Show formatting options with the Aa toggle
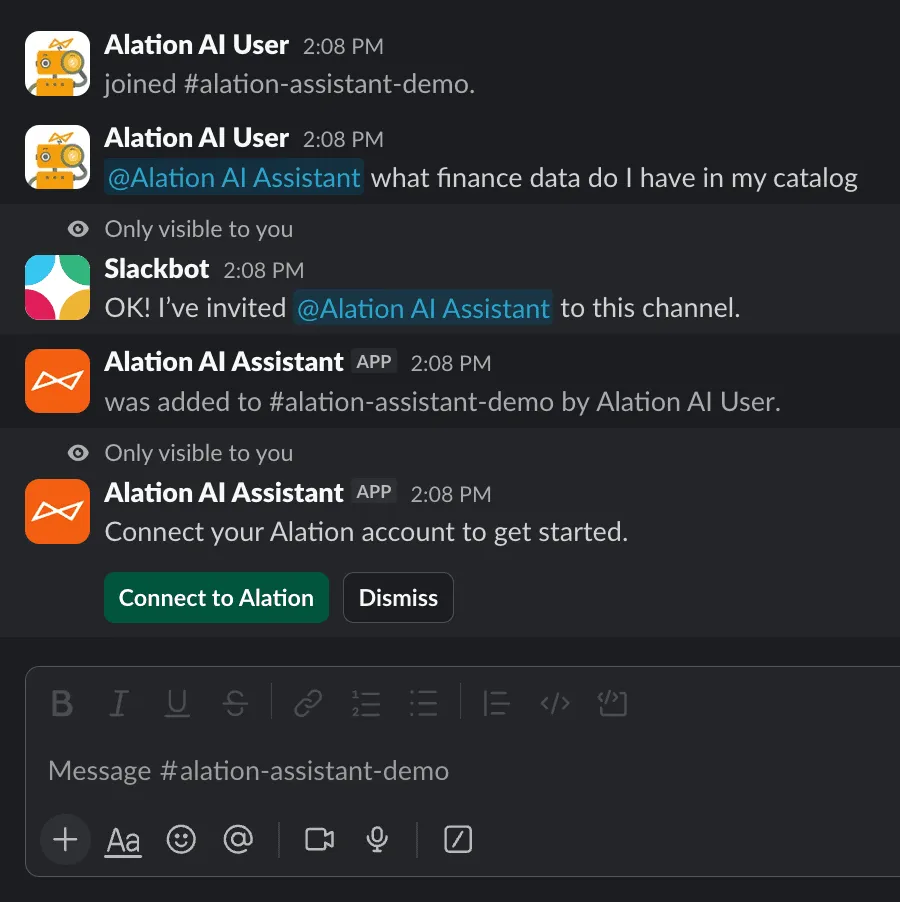900x902 pixels. click(122, 840)
